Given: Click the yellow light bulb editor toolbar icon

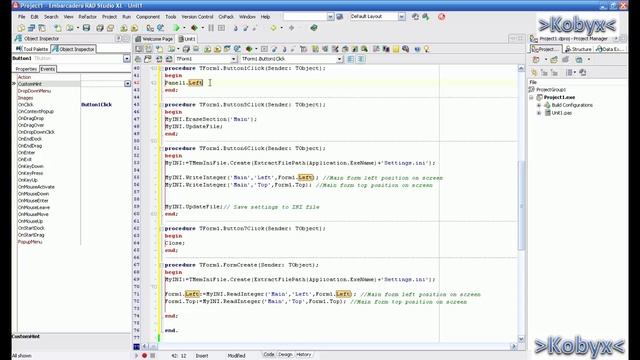Looking at the screenshot, I should pyautogui.click(x=427, y=49).
